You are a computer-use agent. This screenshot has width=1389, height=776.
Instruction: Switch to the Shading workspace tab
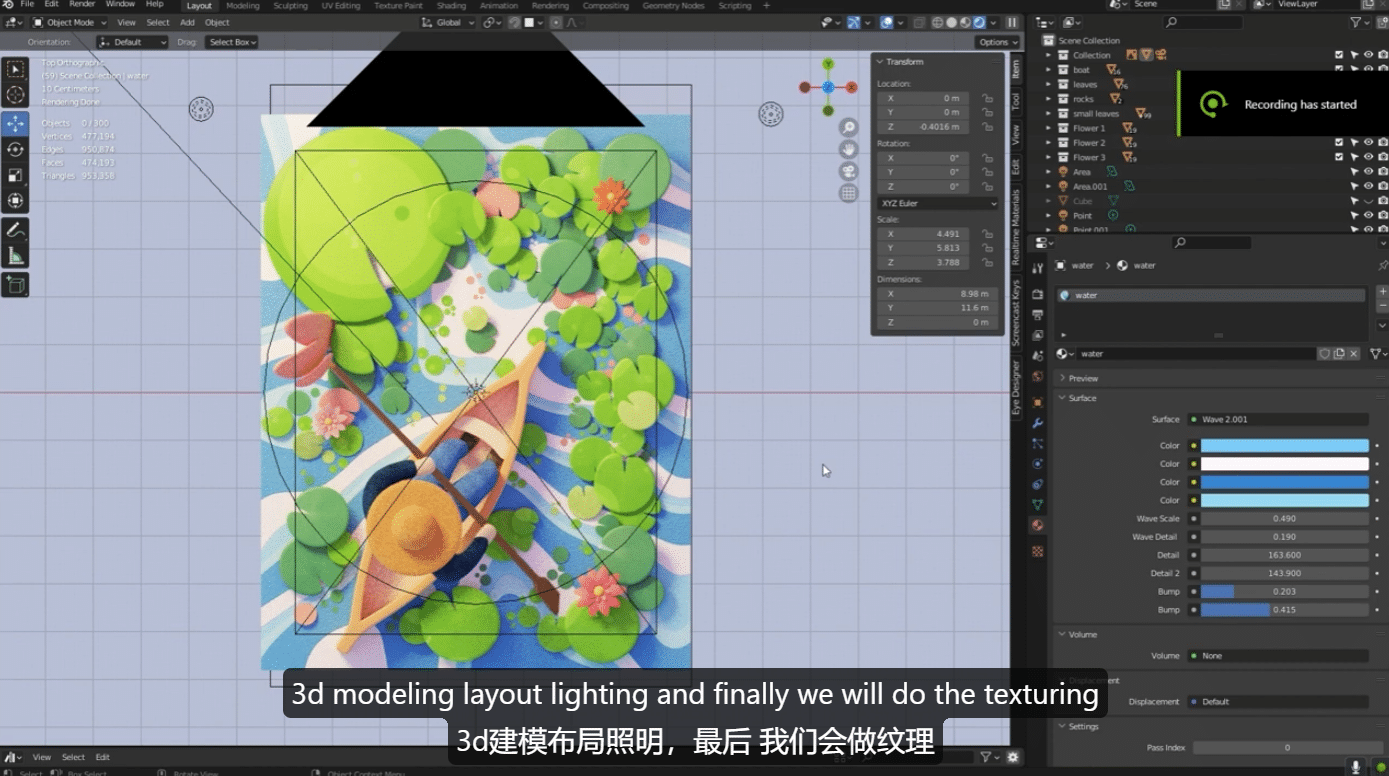451,6
